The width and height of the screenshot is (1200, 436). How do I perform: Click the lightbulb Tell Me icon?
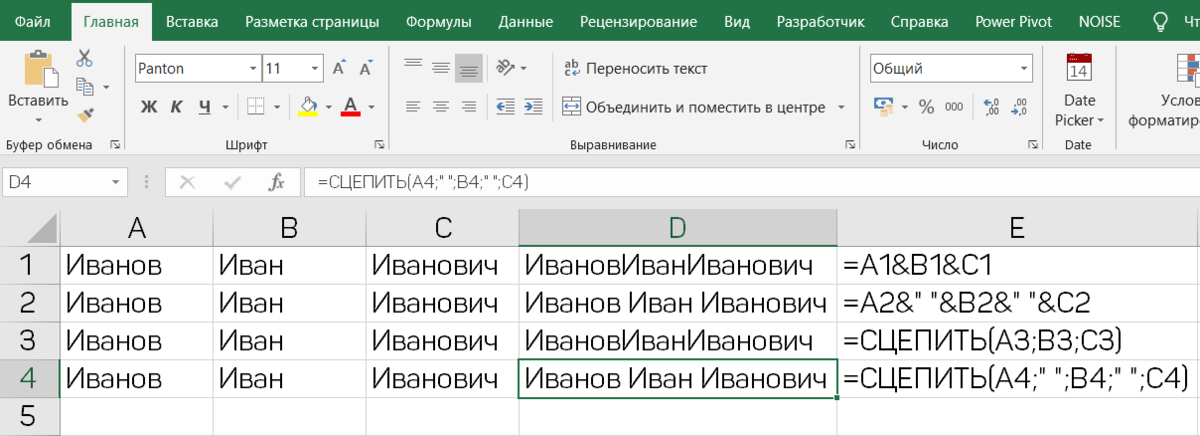coord(1161,20)
